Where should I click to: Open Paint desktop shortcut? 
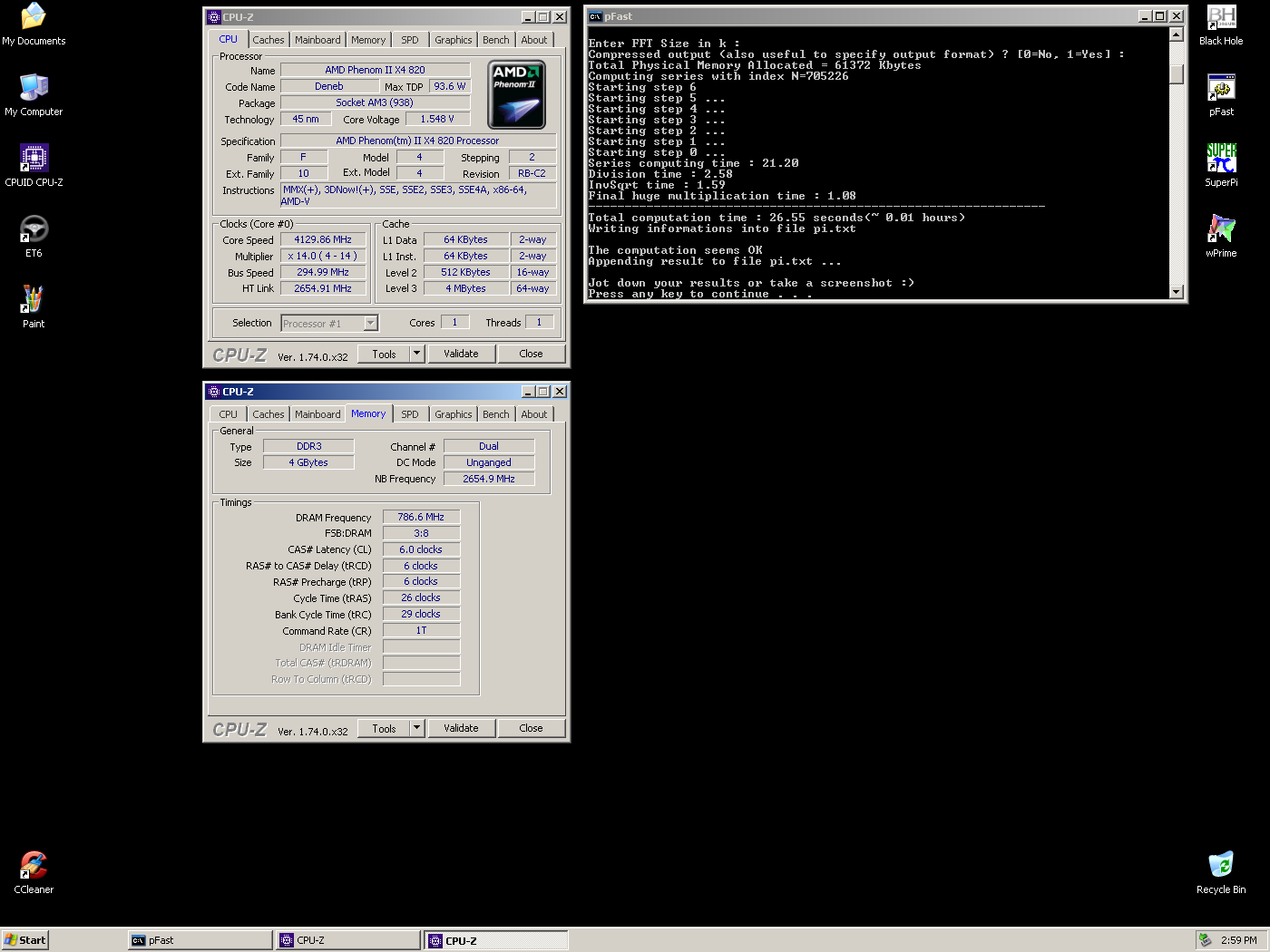[34, 307]
